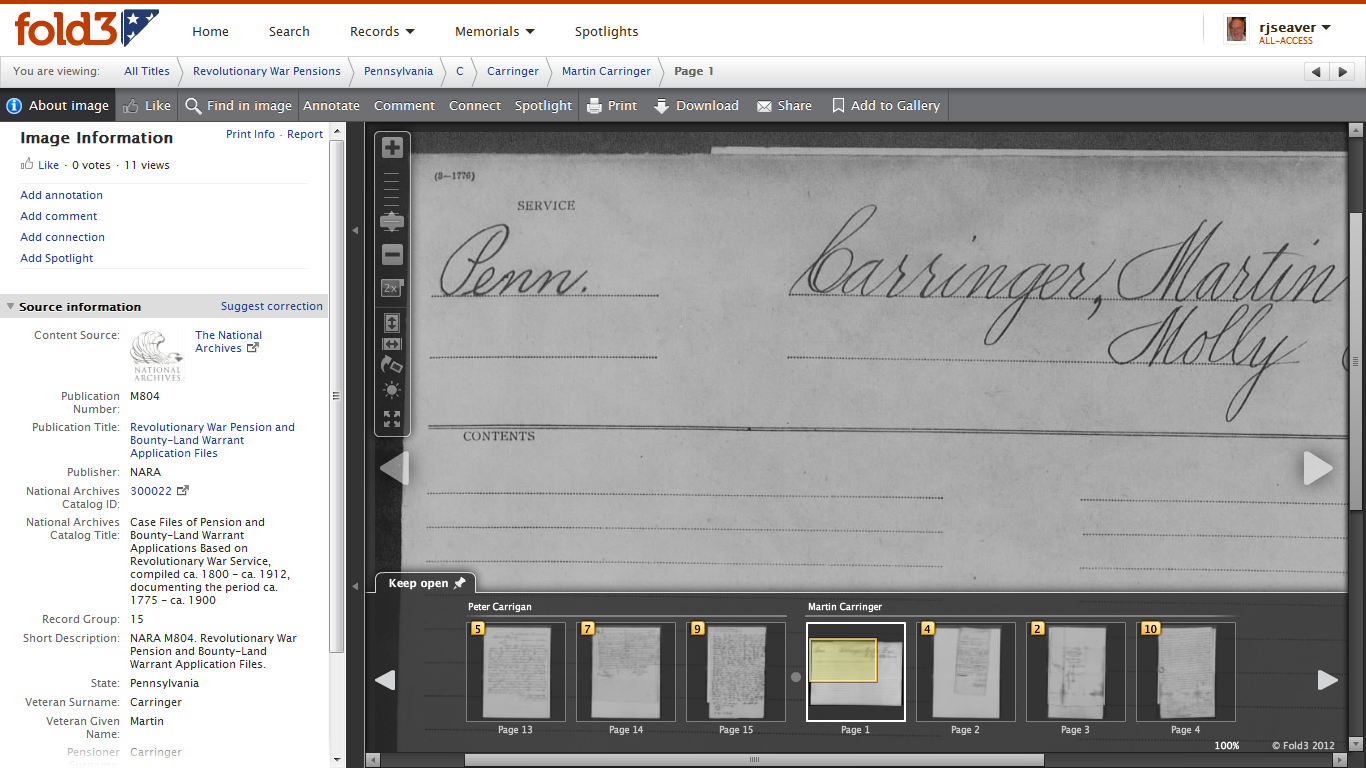Zoom out using the minus icon
Image resolution: width=1366 pixels, height=768 pixels.
tap(392, 254)
